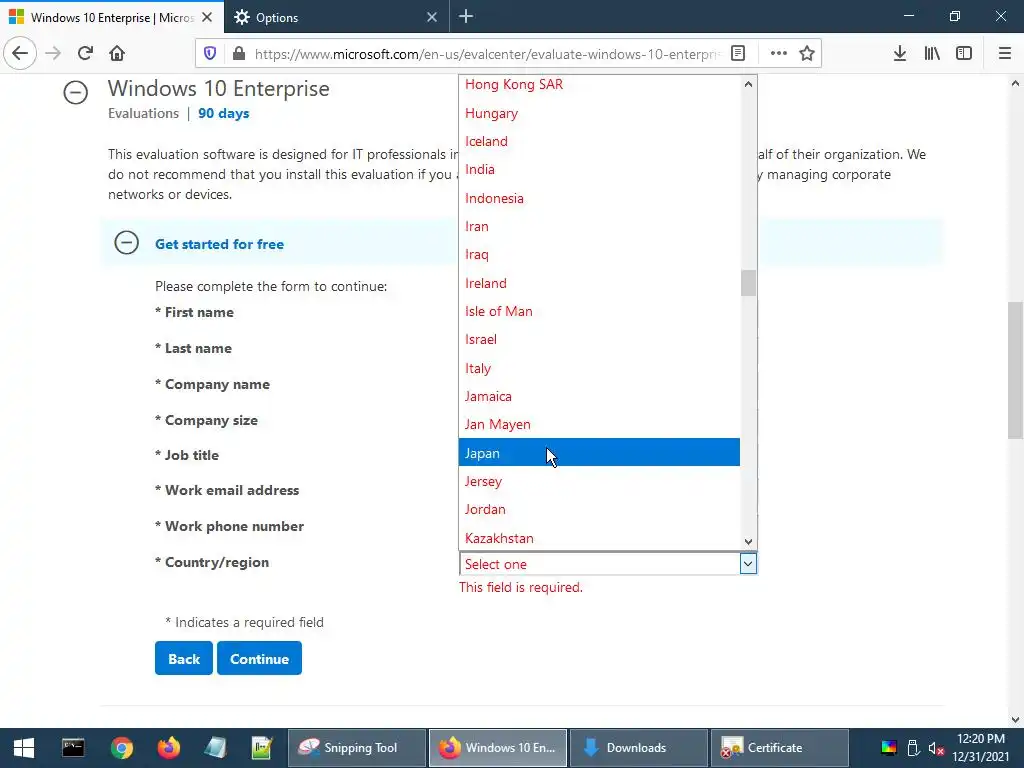Go back to the previous page
The width and height of the screenshot is (1024, 768).
[x=20, y=53]
